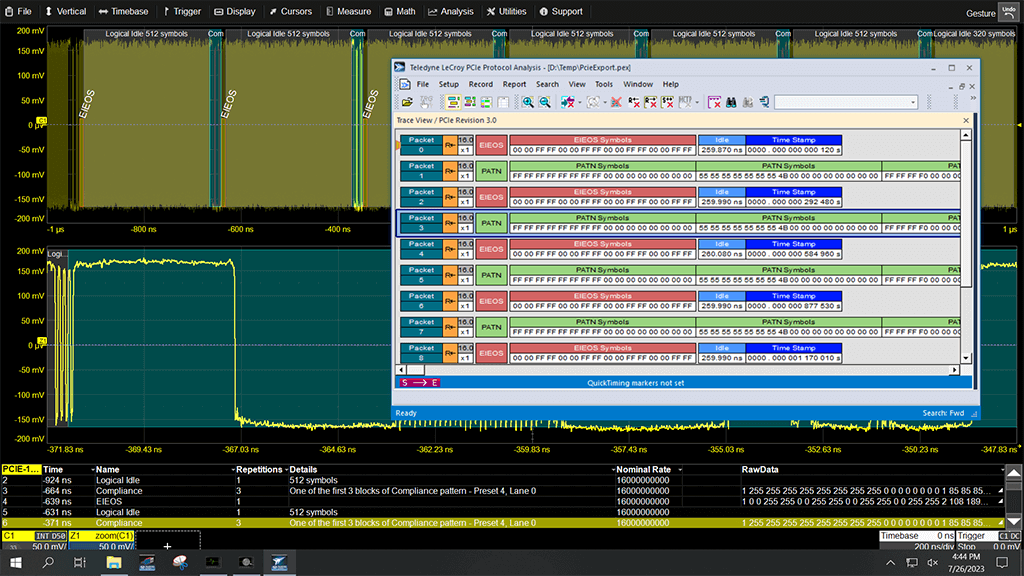
Task: Click the trace view horizontal scrollbar
Action: (680, 369)
